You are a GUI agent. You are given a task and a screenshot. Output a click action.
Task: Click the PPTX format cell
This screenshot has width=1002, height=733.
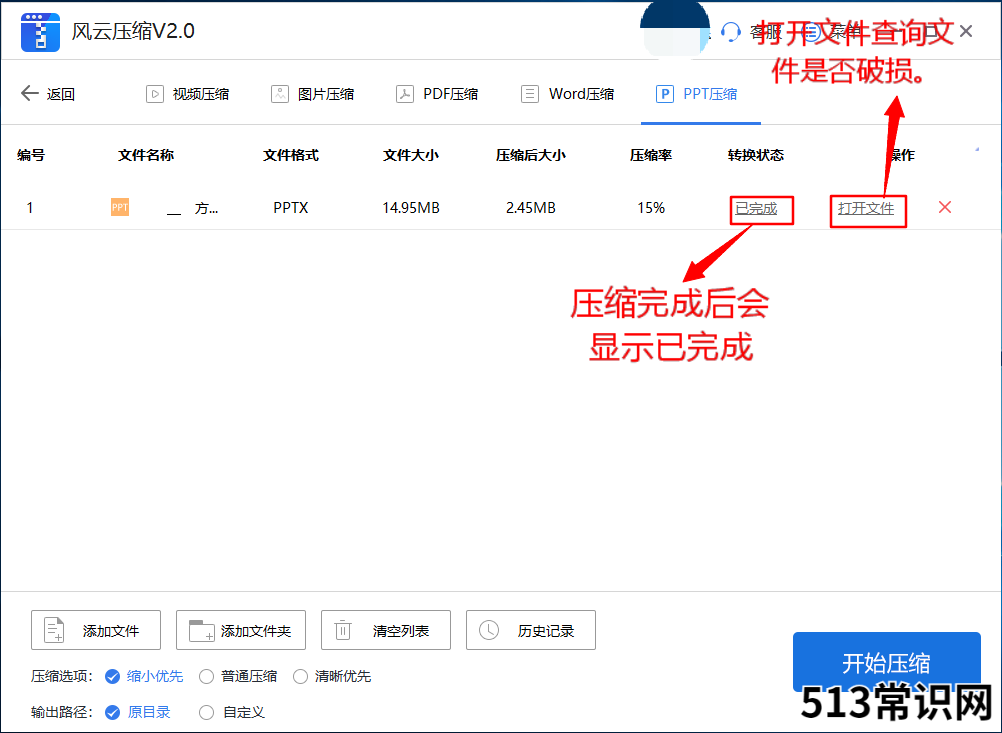click(x=291, y=208)
